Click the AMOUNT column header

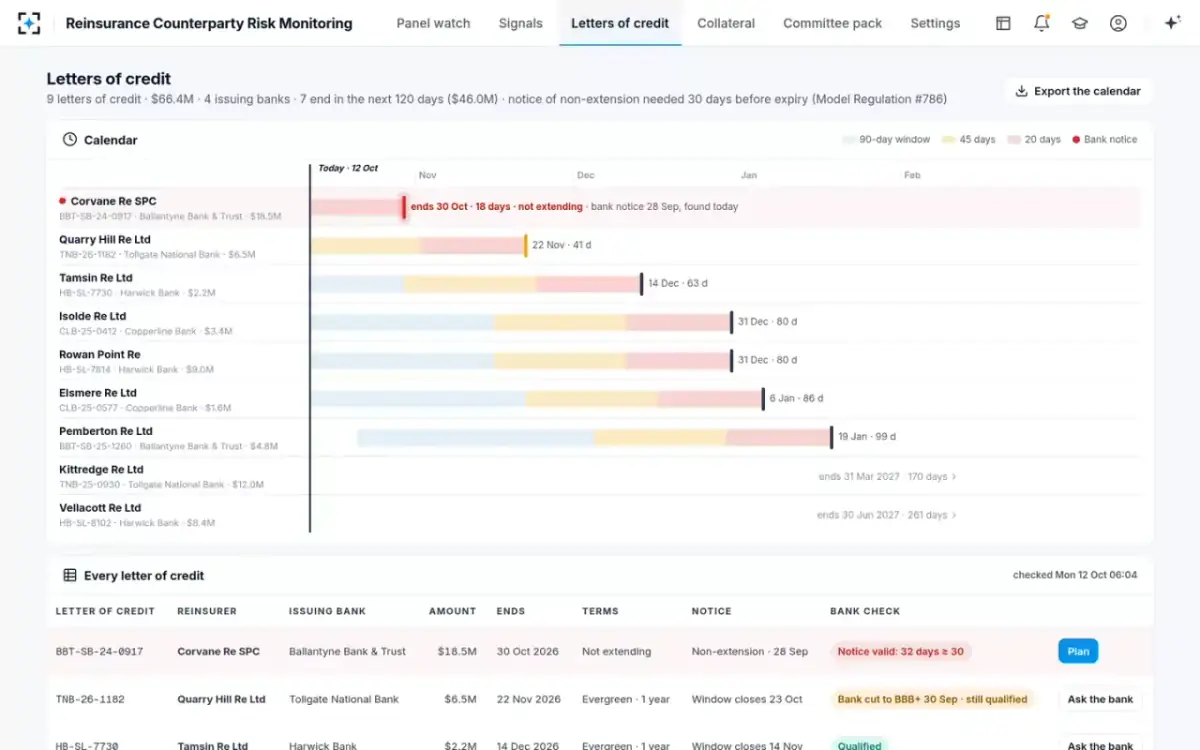click(453, 611)
